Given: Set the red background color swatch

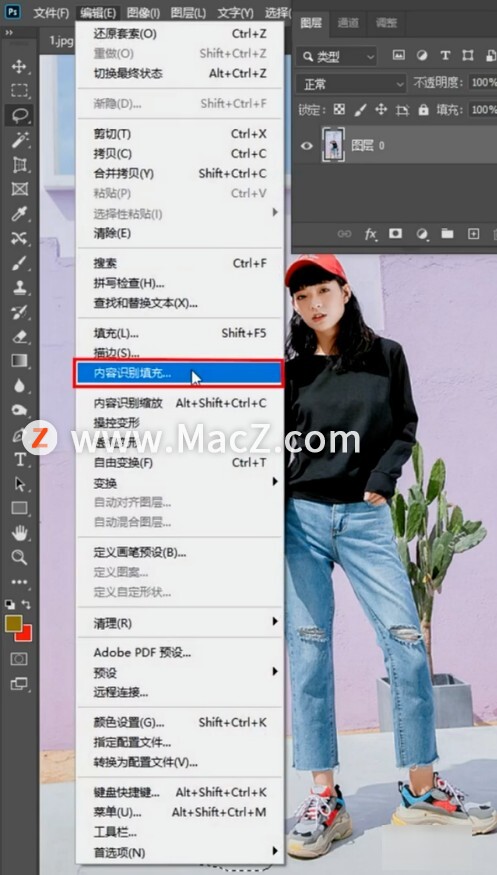Looking at the screenshot, I should tap(26, 635).
